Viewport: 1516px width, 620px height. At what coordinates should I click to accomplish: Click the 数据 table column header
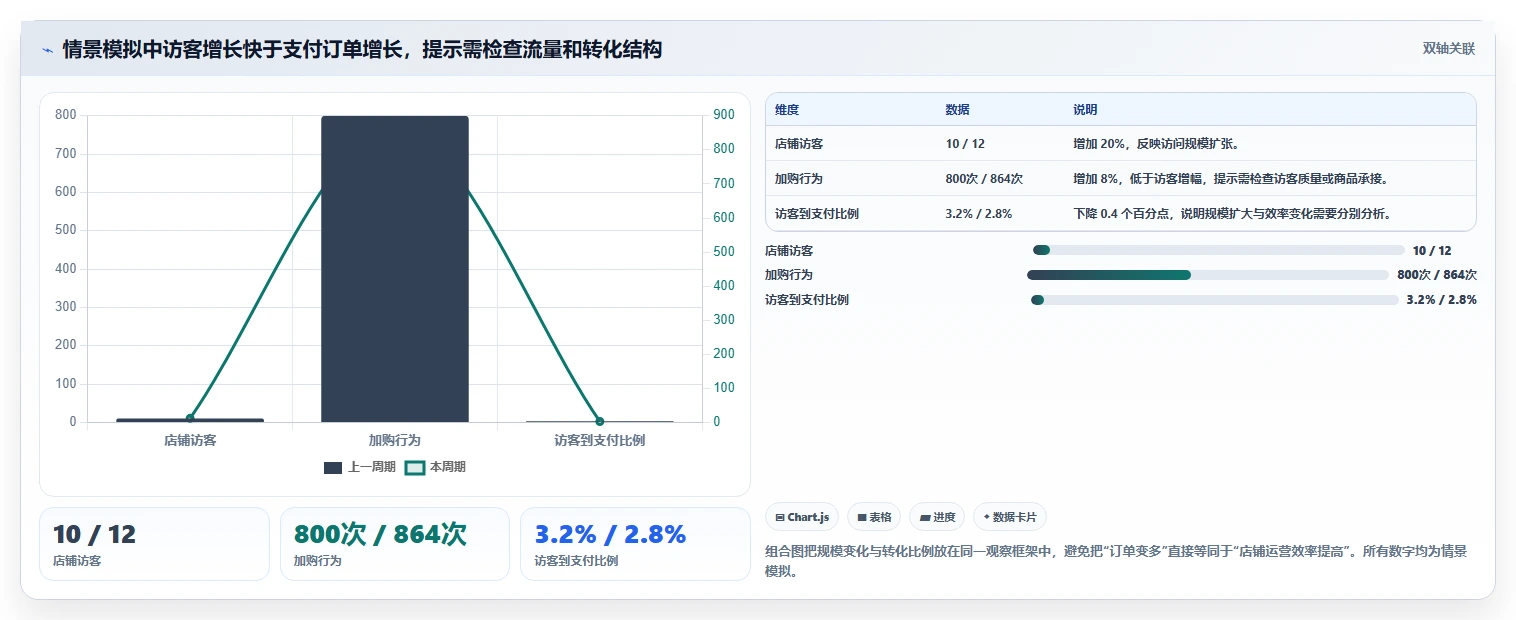coord(957,110)
